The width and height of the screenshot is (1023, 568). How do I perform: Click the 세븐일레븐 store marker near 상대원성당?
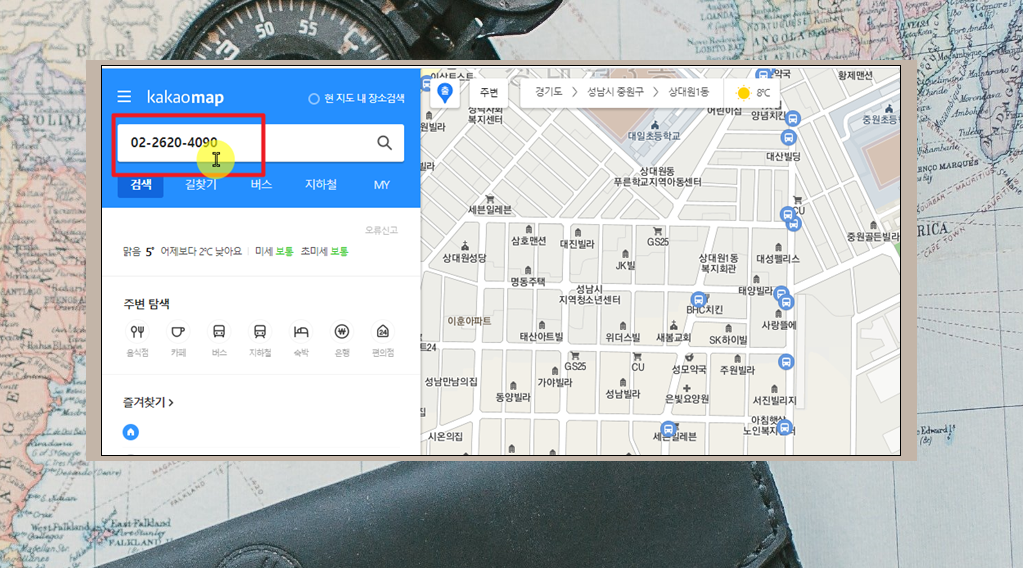coord(490,199)
